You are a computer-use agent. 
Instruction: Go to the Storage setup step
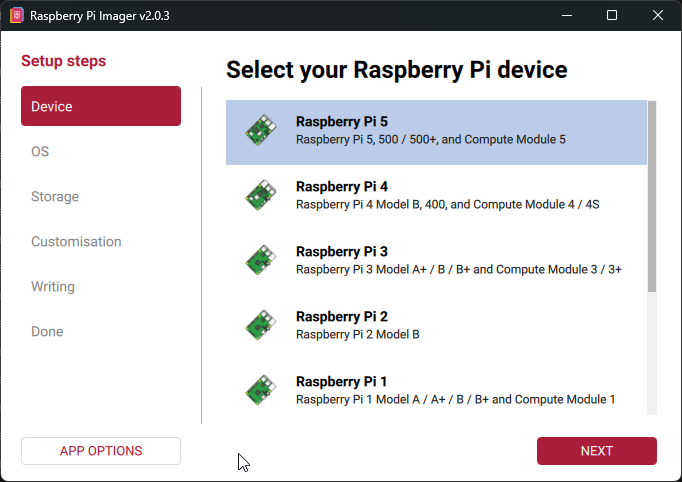coord(55,197)
